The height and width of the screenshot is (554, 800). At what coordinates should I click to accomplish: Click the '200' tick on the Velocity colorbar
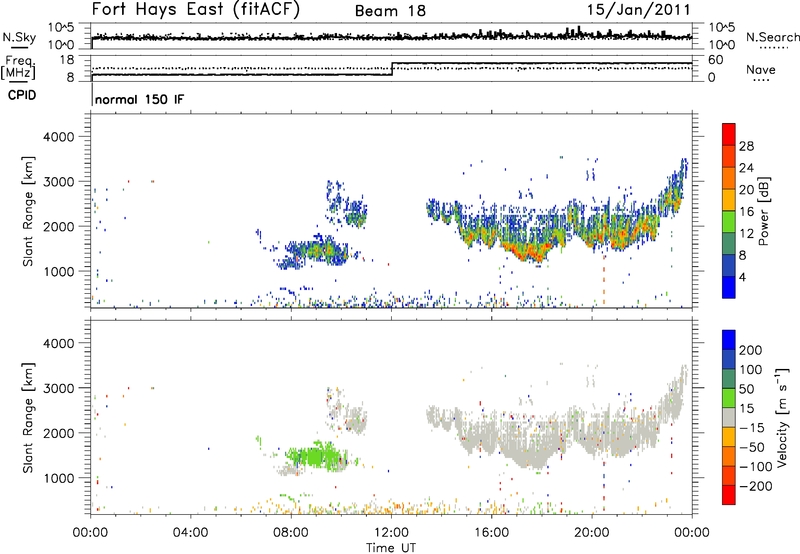751,350
